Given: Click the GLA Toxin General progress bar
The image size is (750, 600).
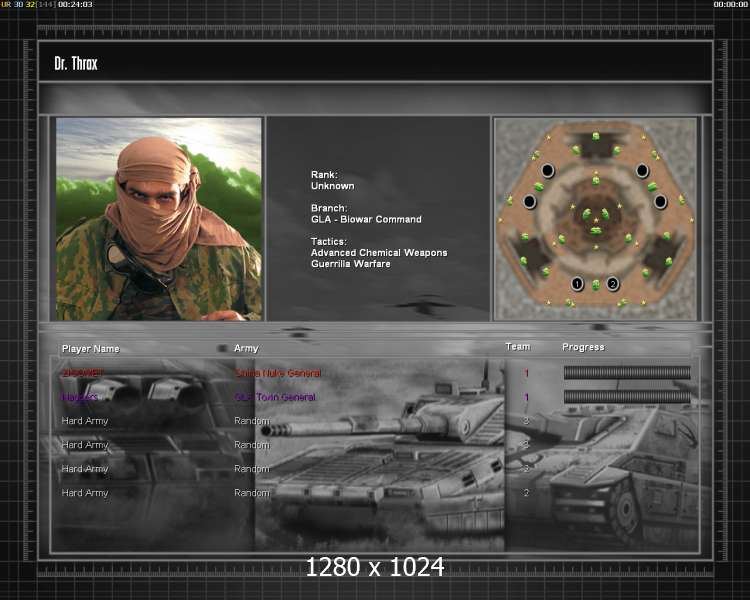Looking at the screenshot, I should point(627,396).
